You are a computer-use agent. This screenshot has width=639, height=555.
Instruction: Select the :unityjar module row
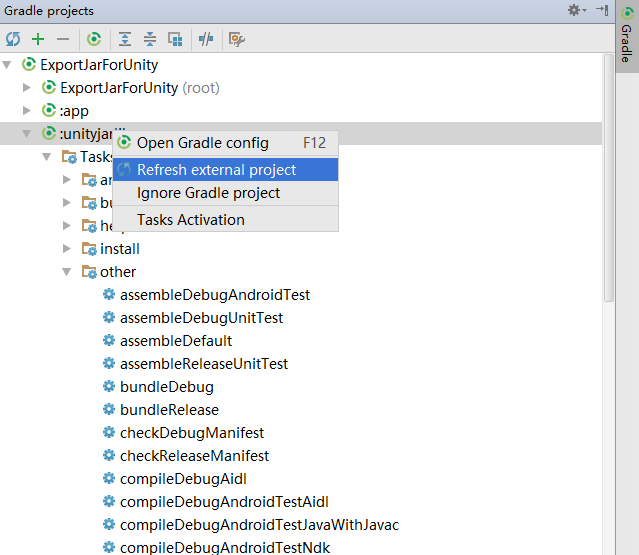pos(301,133)
